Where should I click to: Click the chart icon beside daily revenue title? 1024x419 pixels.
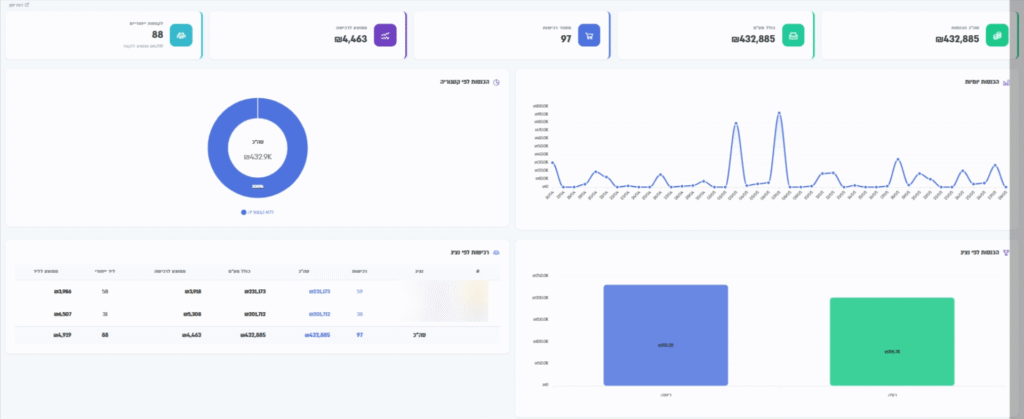point(1006,82)
